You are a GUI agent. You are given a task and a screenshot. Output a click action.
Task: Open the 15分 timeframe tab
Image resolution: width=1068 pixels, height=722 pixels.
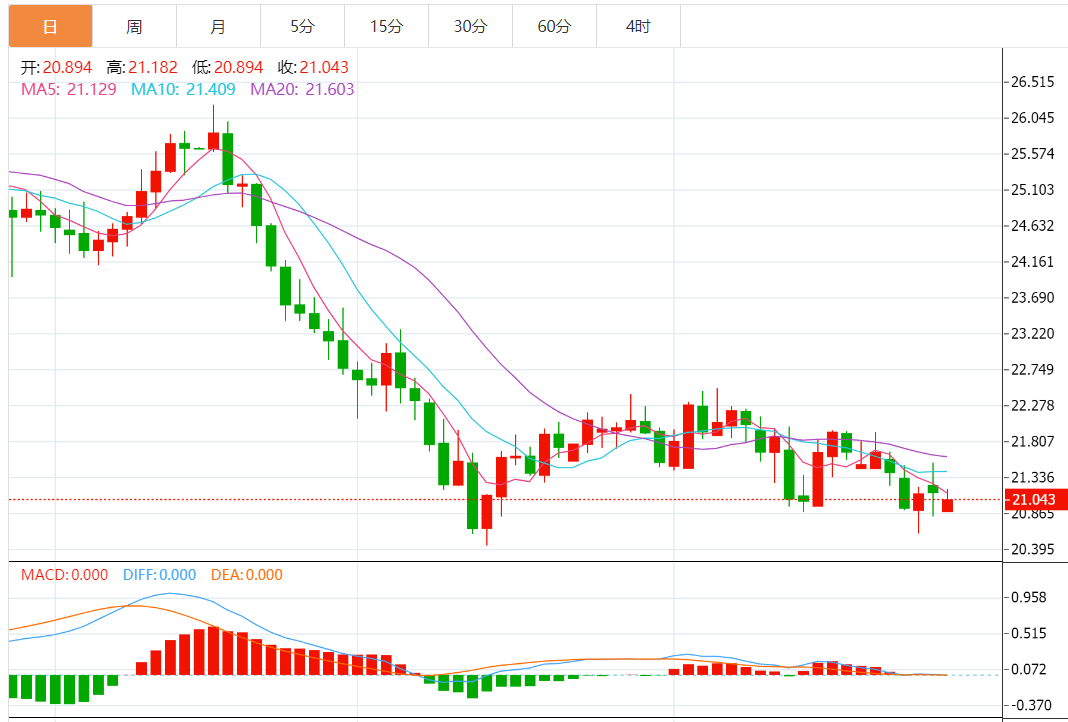click(x=386, y=27)
